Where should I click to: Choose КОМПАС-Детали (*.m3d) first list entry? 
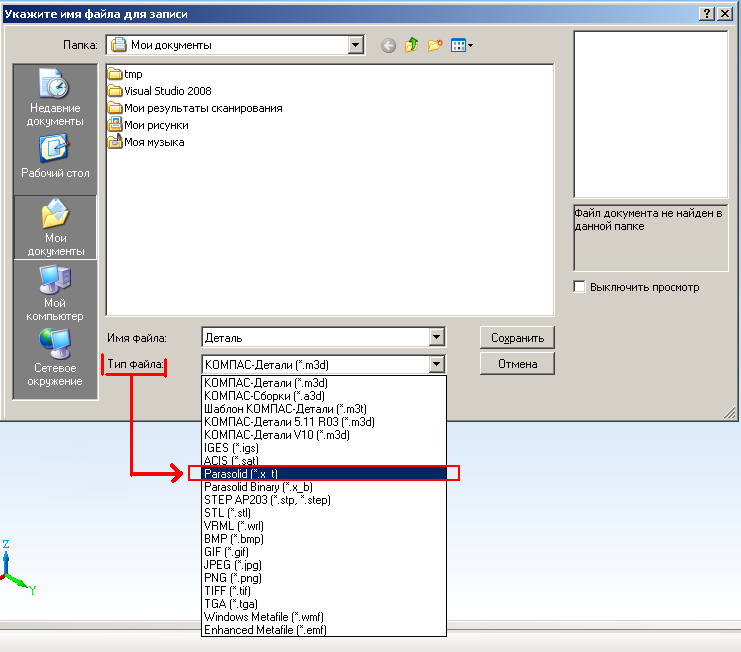324,383
